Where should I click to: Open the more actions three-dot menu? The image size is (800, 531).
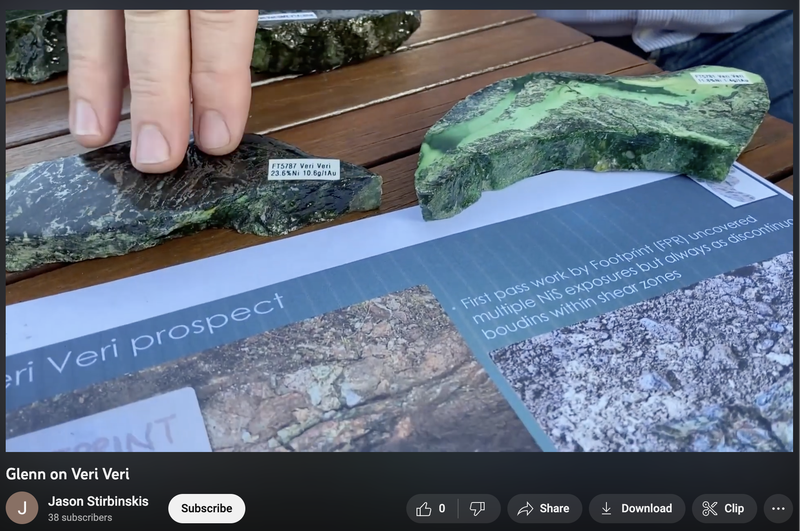coord(778,509)
